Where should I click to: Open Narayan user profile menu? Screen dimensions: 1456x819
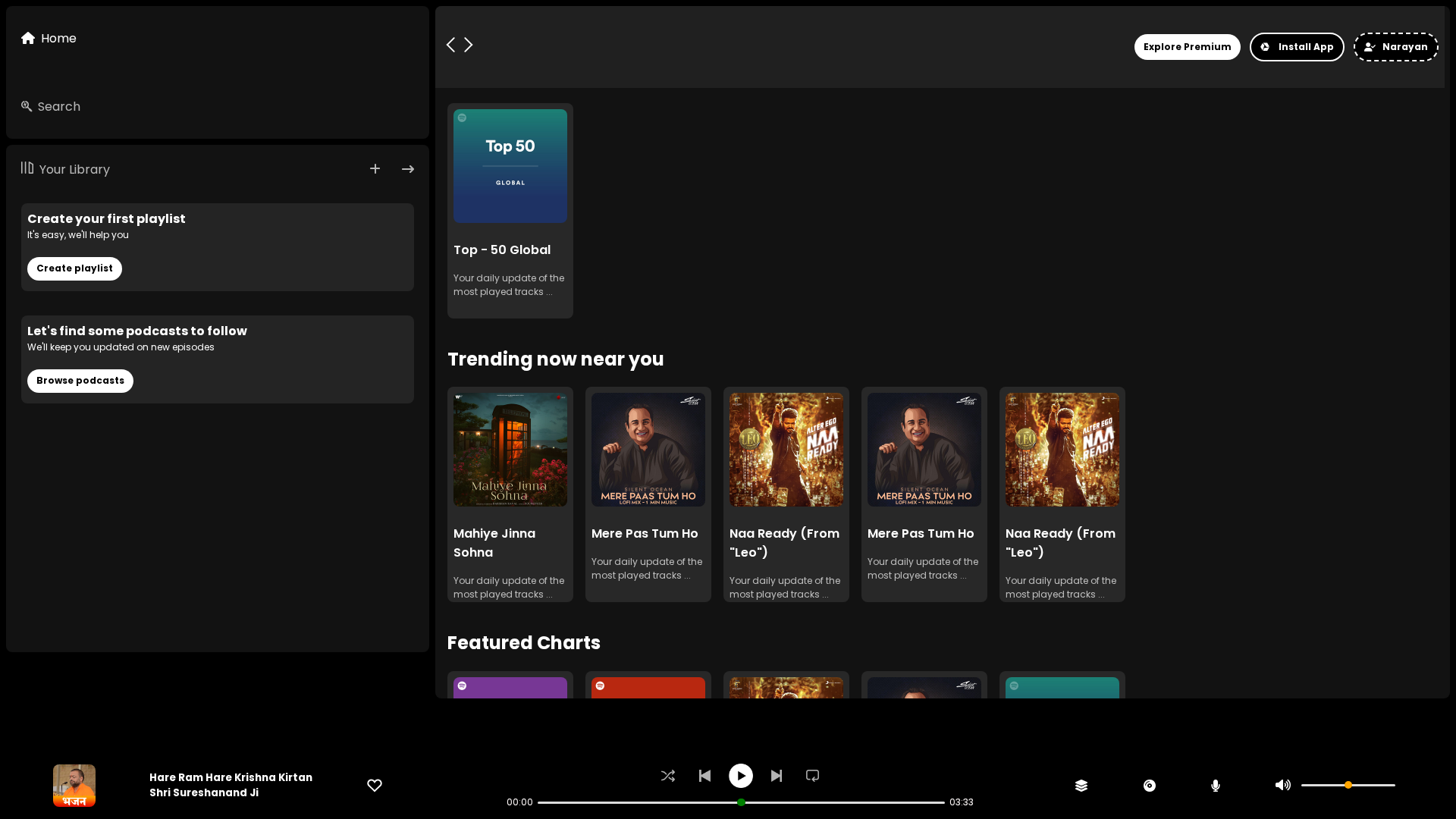(1396, 47)
